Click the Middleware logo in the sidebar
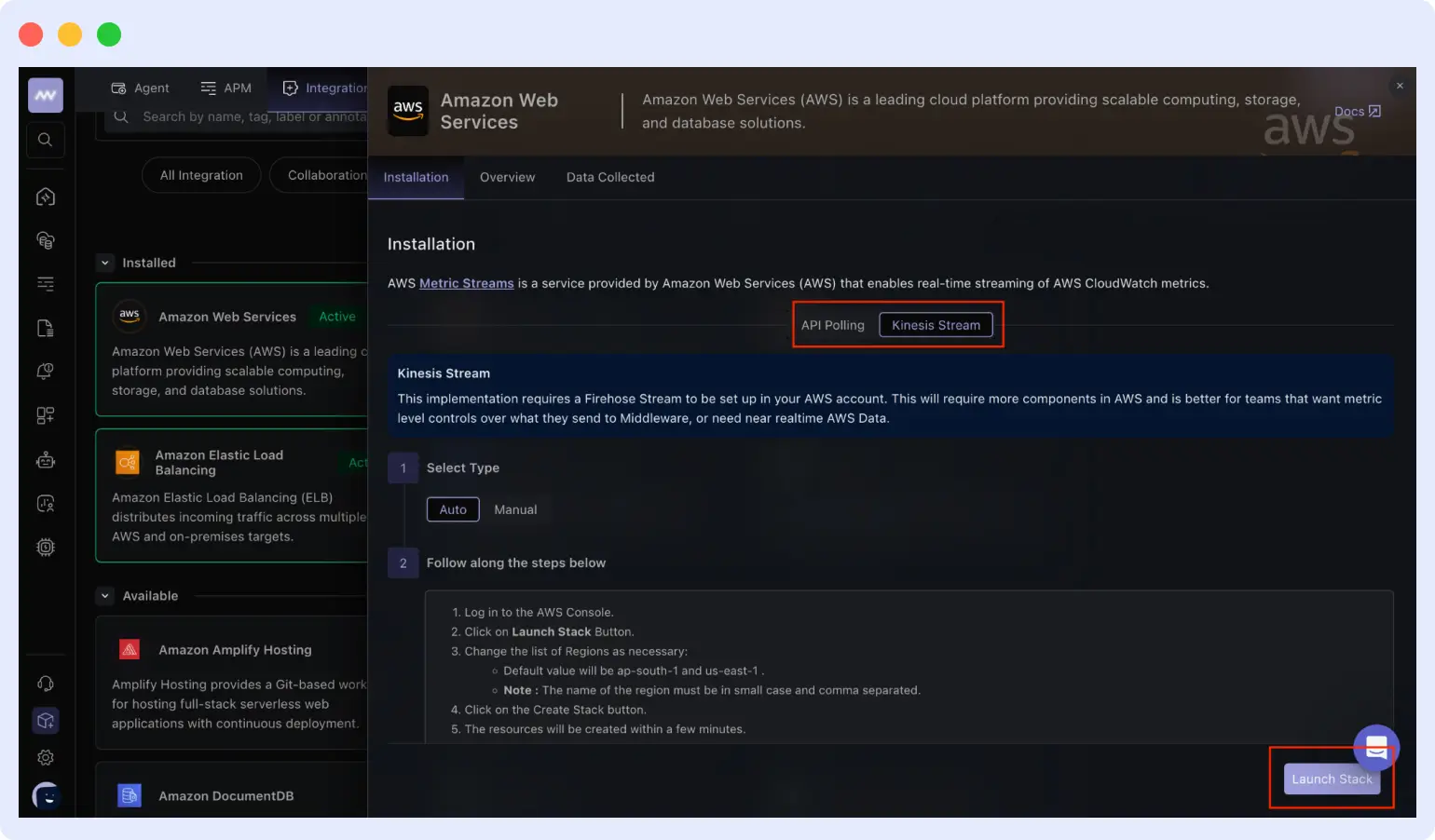The height and width of the screenshot is (840, 1435). (45, 95)
